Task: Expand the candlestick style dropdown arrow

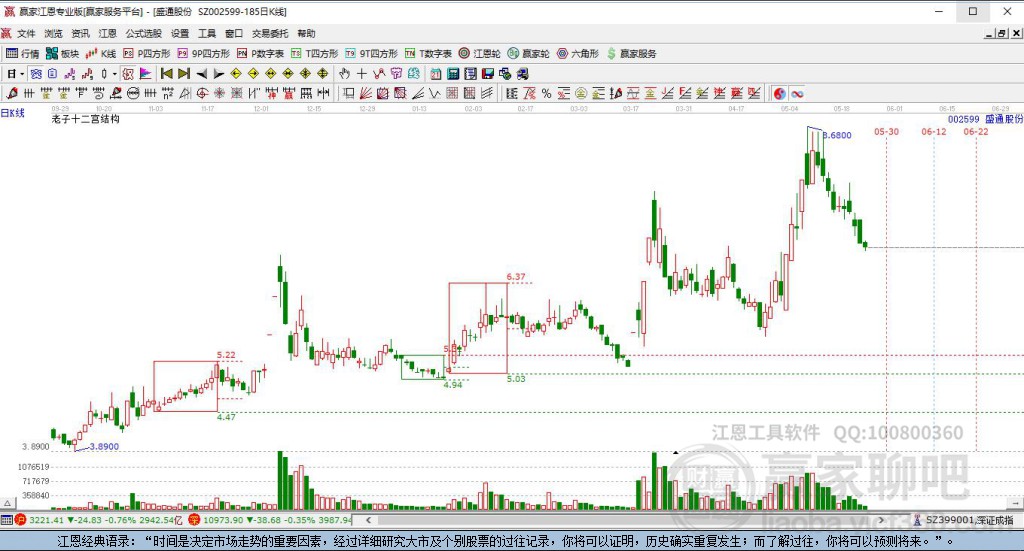Action: click(x=114, y=74)
